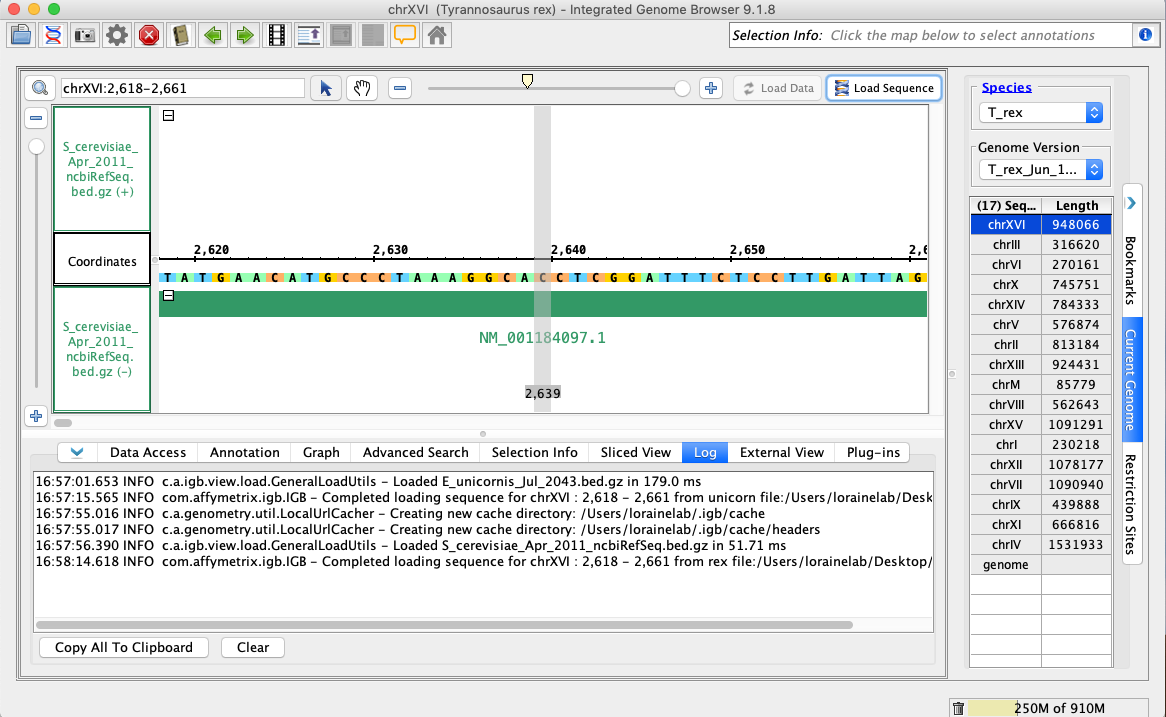
Task: Go back using the green left arrow
Action: [213, 35]
